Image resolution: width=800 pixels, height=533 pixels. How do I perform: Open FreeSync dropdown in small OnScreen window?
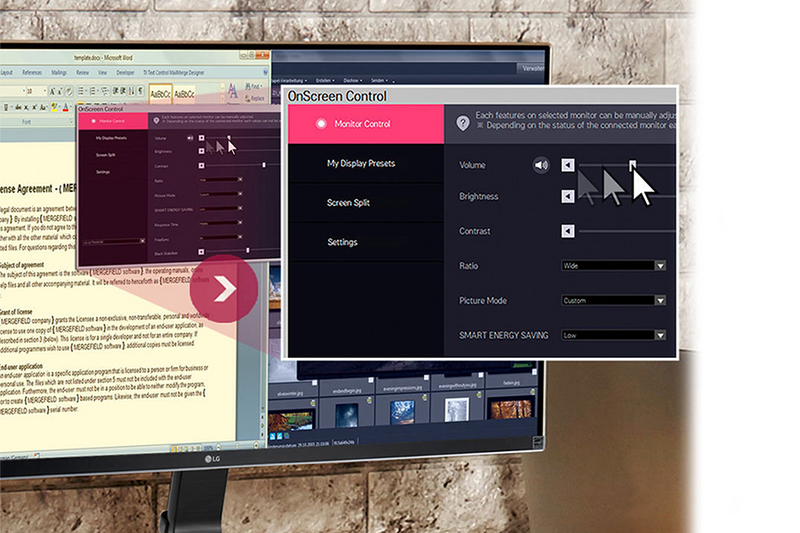(x=220, y=237)
